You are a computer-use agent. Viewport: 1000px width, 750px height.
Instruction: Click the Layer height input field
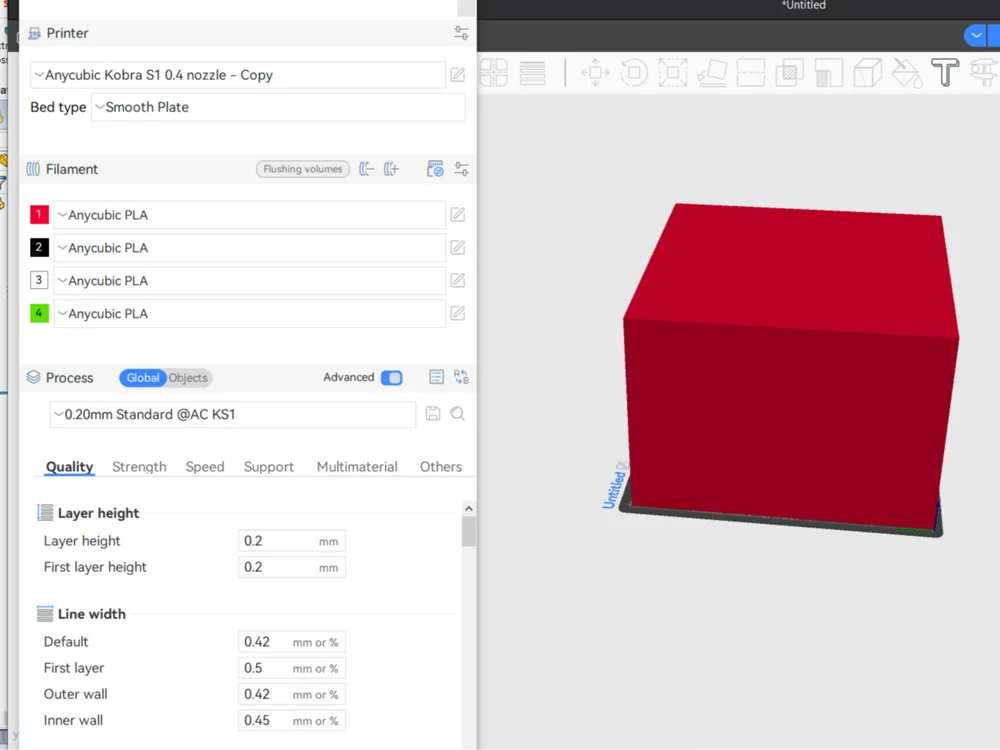(291, 541)
